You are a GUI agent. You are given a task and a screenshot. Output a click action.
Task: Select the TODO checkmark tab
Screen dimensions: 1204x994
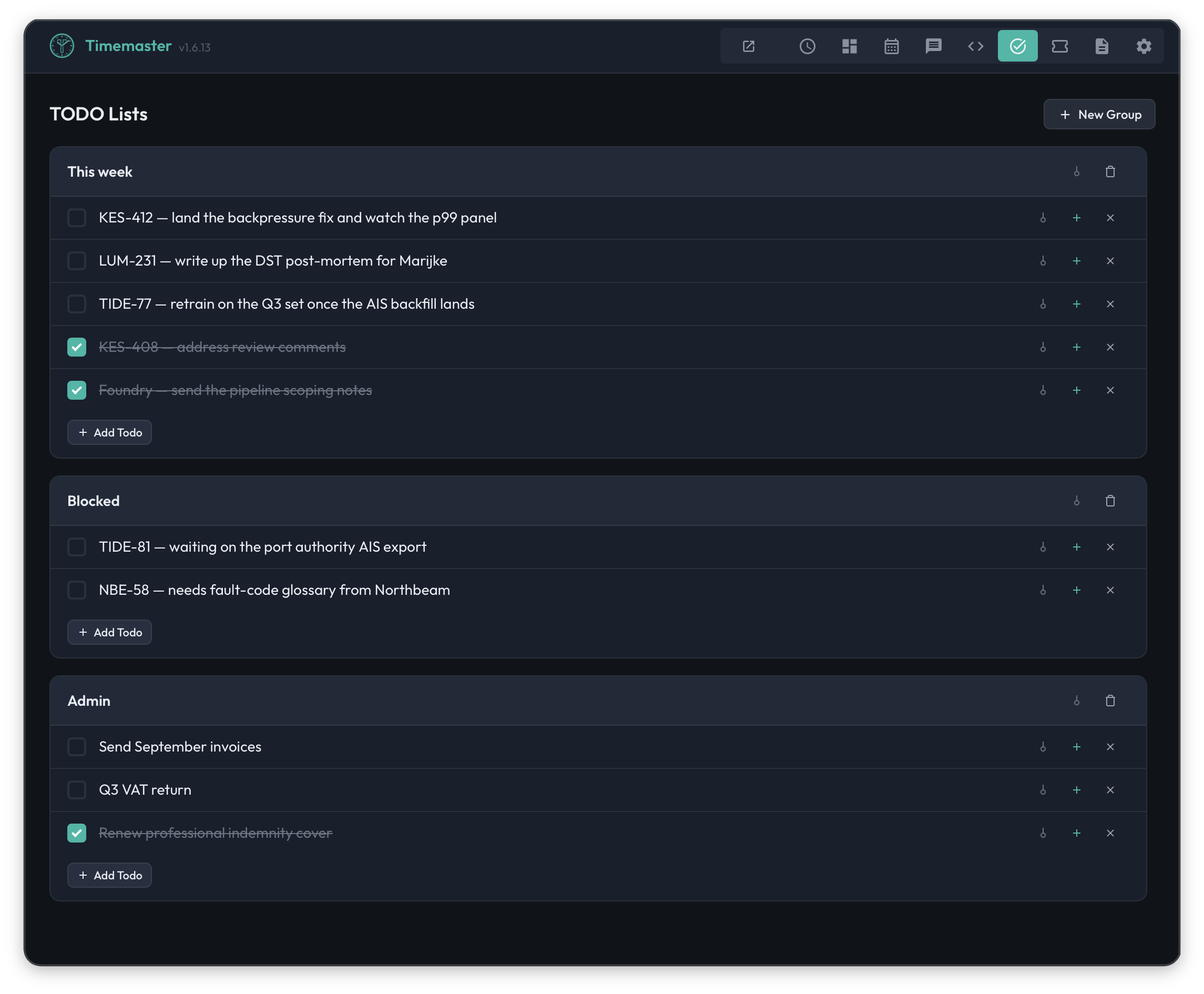coord(1017,46)
